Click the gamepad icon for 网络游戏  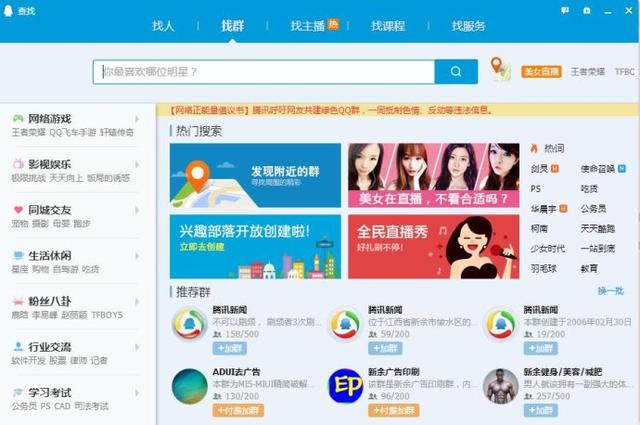(18, 118)
